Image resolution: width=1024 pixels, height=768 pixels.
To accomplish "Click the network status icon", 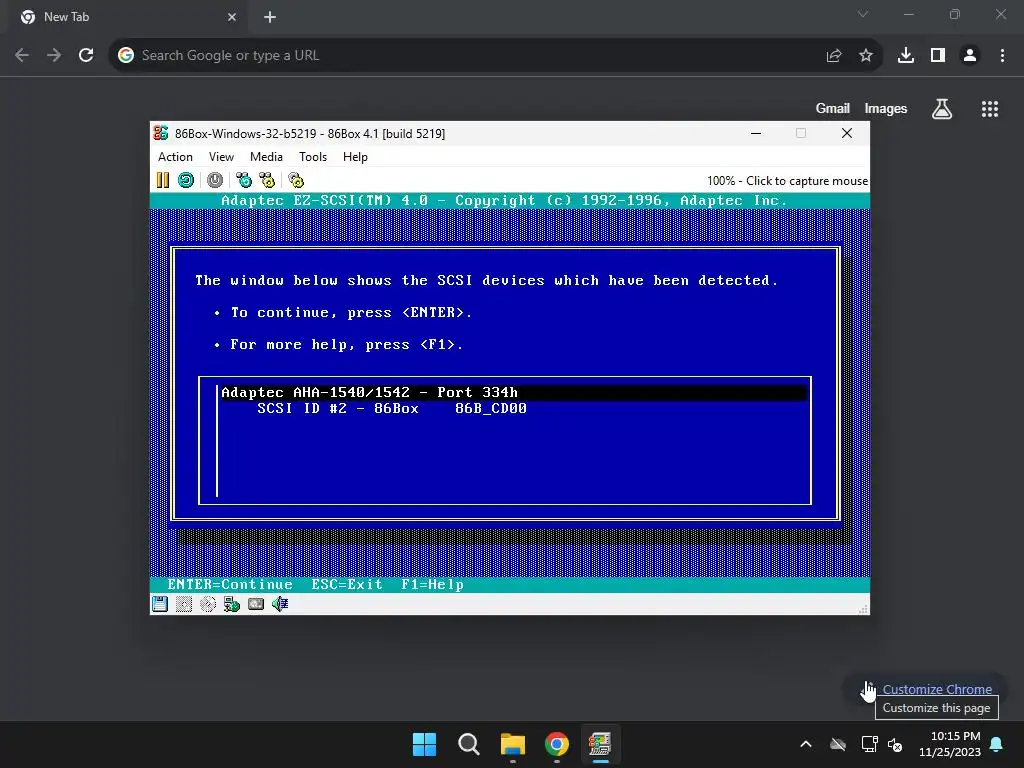I will pyautogui.click(x=232, y=604).
